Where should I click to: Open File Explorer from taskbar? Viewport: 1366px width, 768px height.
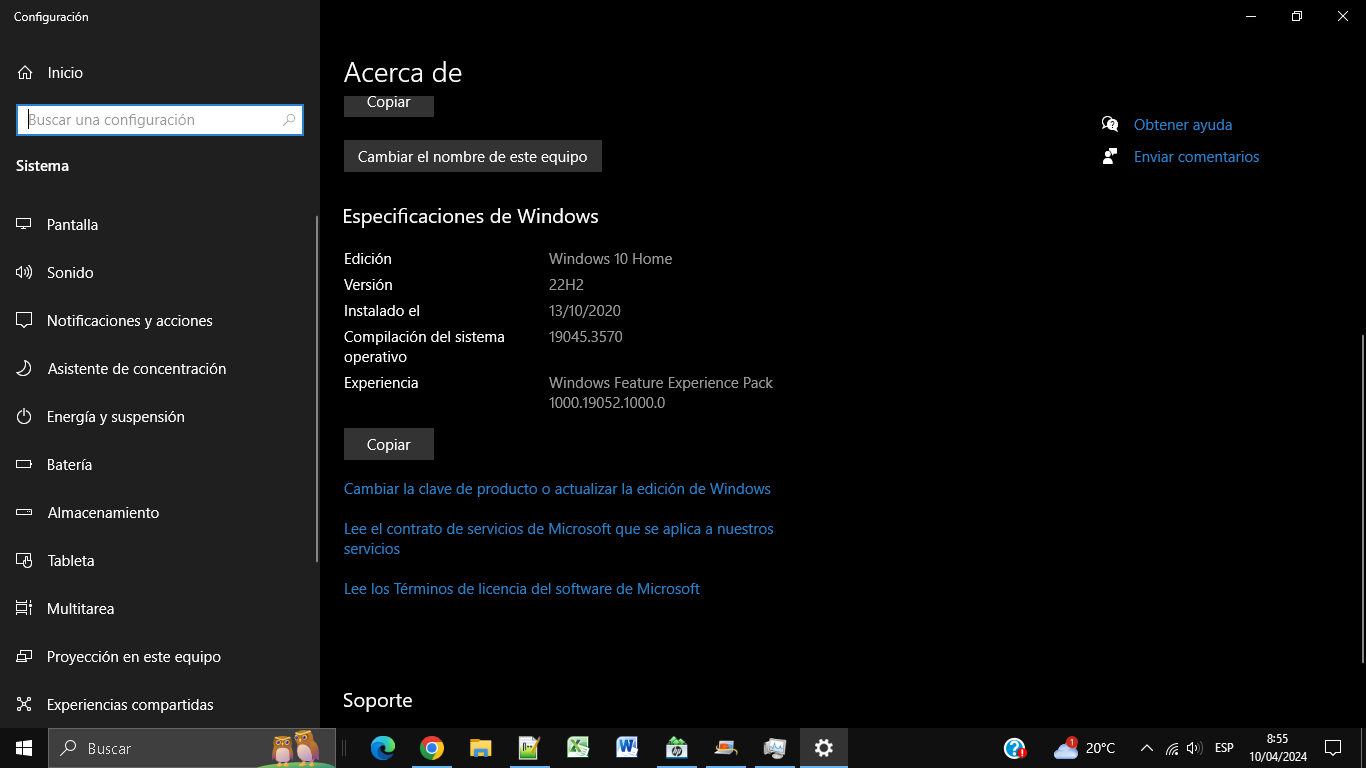click(x=481, y=748)
